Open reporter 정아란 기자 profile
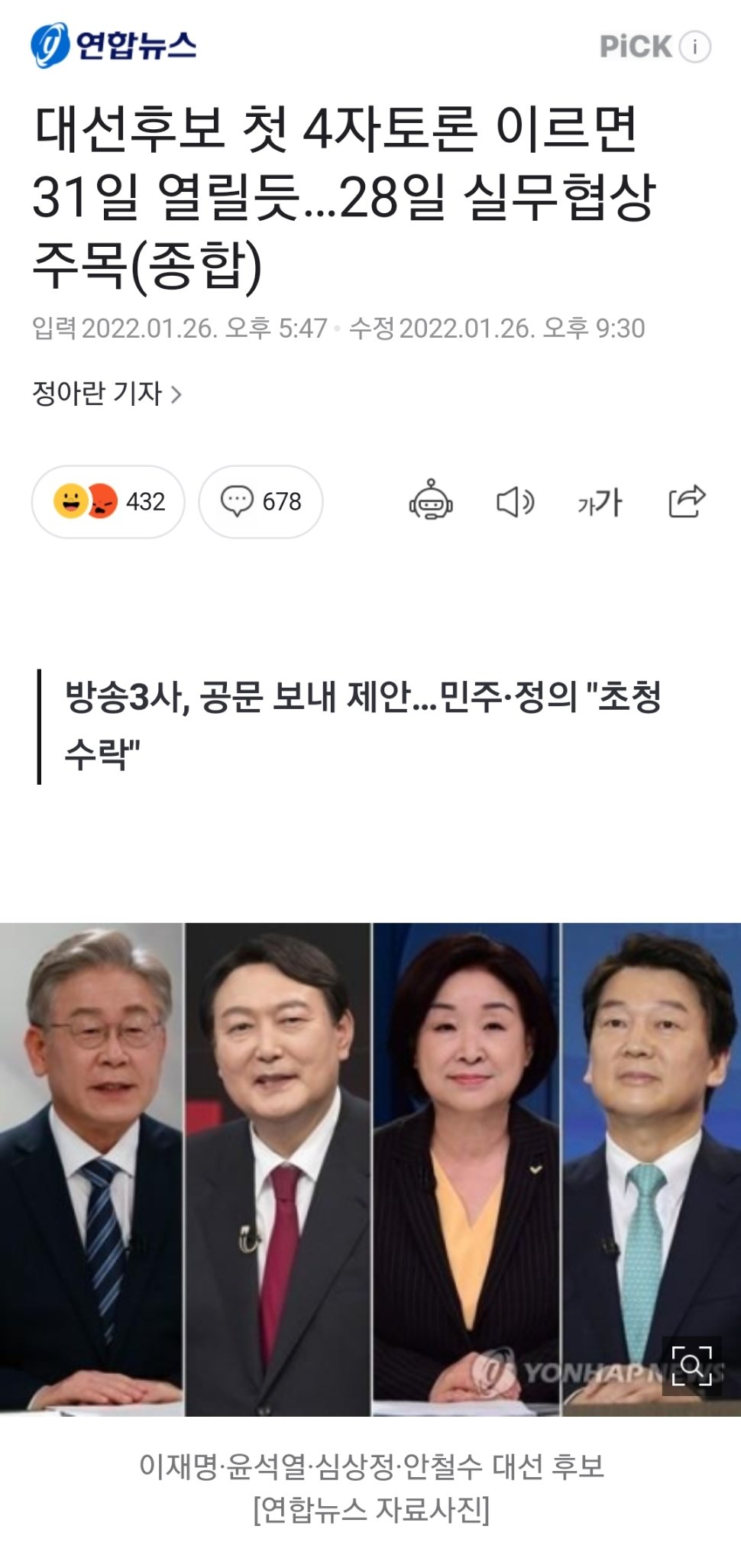This screenshot has height=1568, width=741. [97, 394]
